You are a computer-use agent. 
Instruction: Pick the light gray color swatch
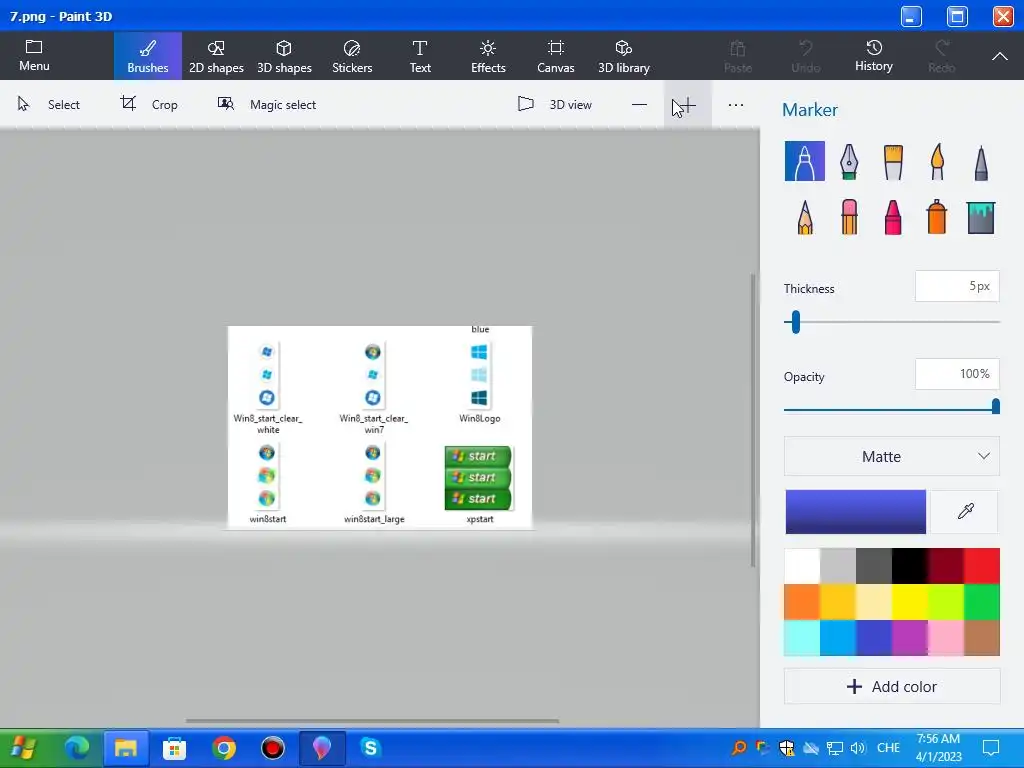[838, 566]
